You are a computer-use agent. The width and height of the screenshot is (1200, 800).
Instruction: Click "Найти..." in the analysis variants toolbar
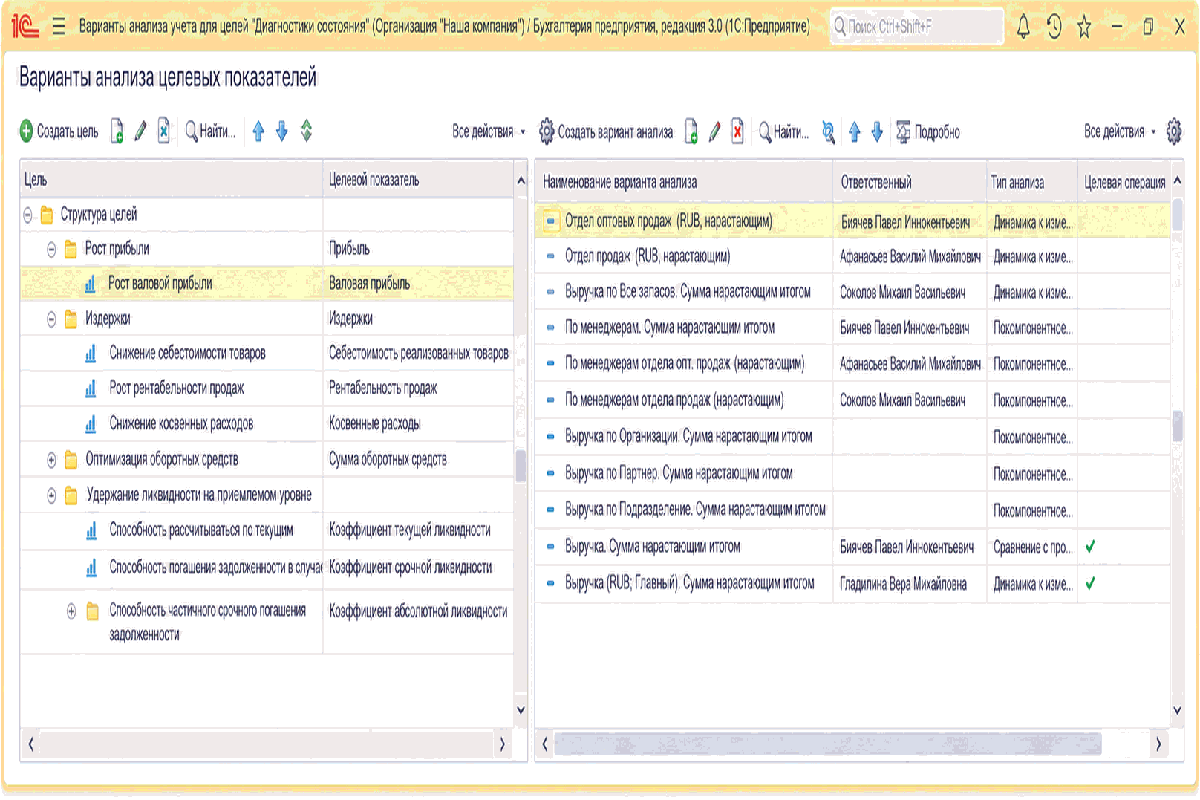click(784, 131)
